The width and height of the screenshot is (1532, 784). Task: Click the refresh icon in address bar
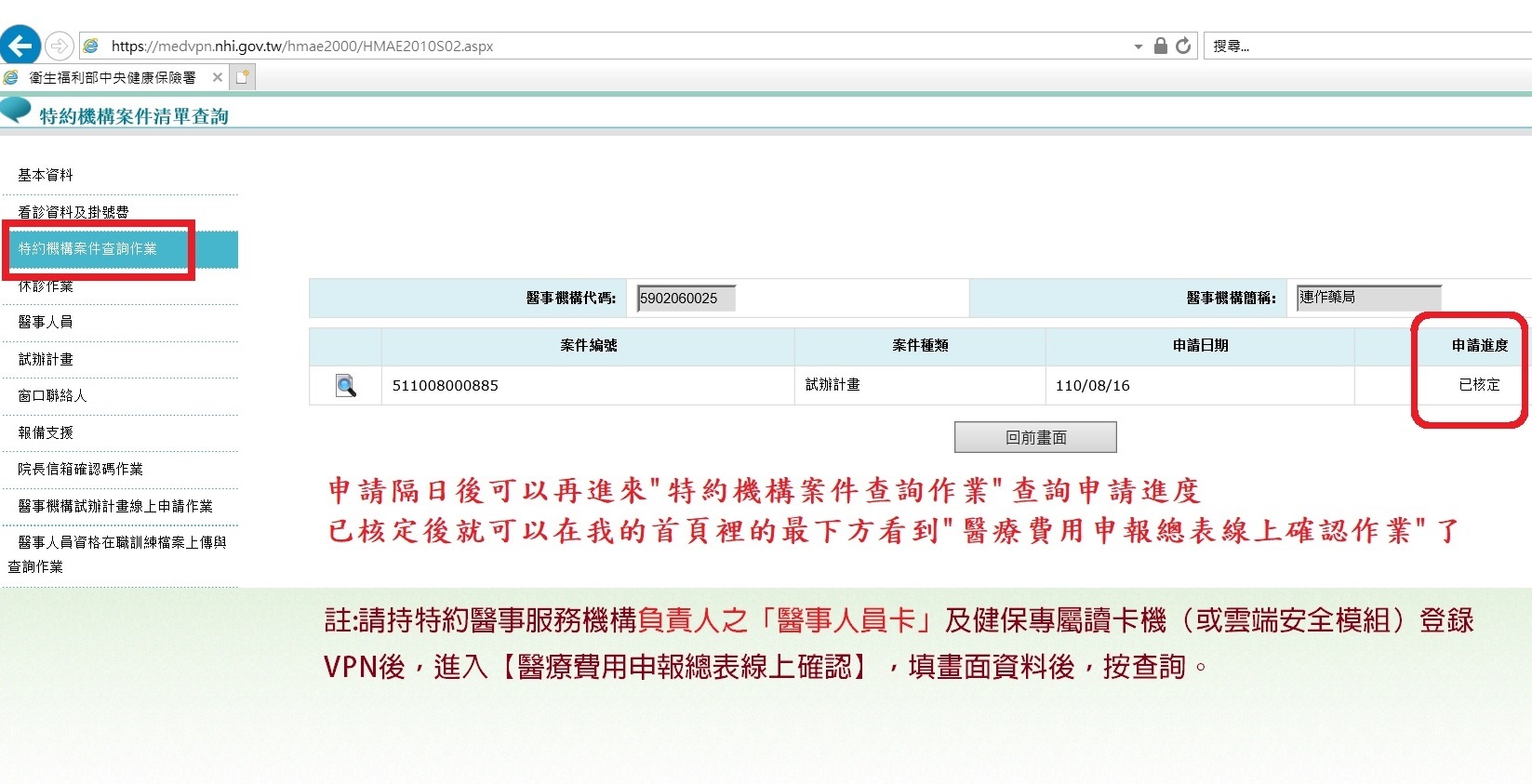[1183, 46]
